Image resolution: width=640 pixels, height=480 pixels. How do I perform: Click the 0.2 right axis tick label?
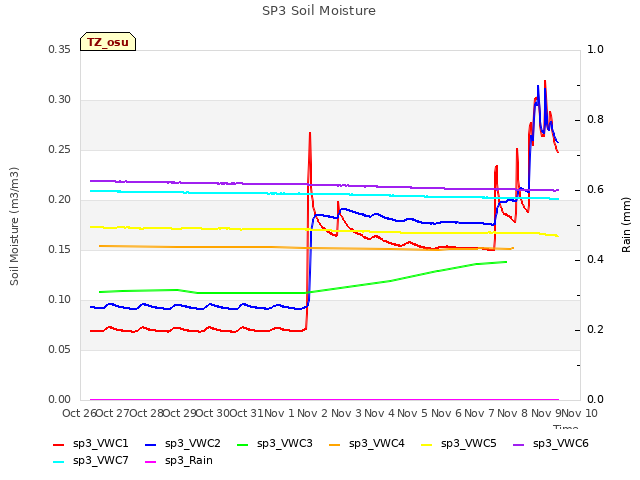click(x=595, y=330)
